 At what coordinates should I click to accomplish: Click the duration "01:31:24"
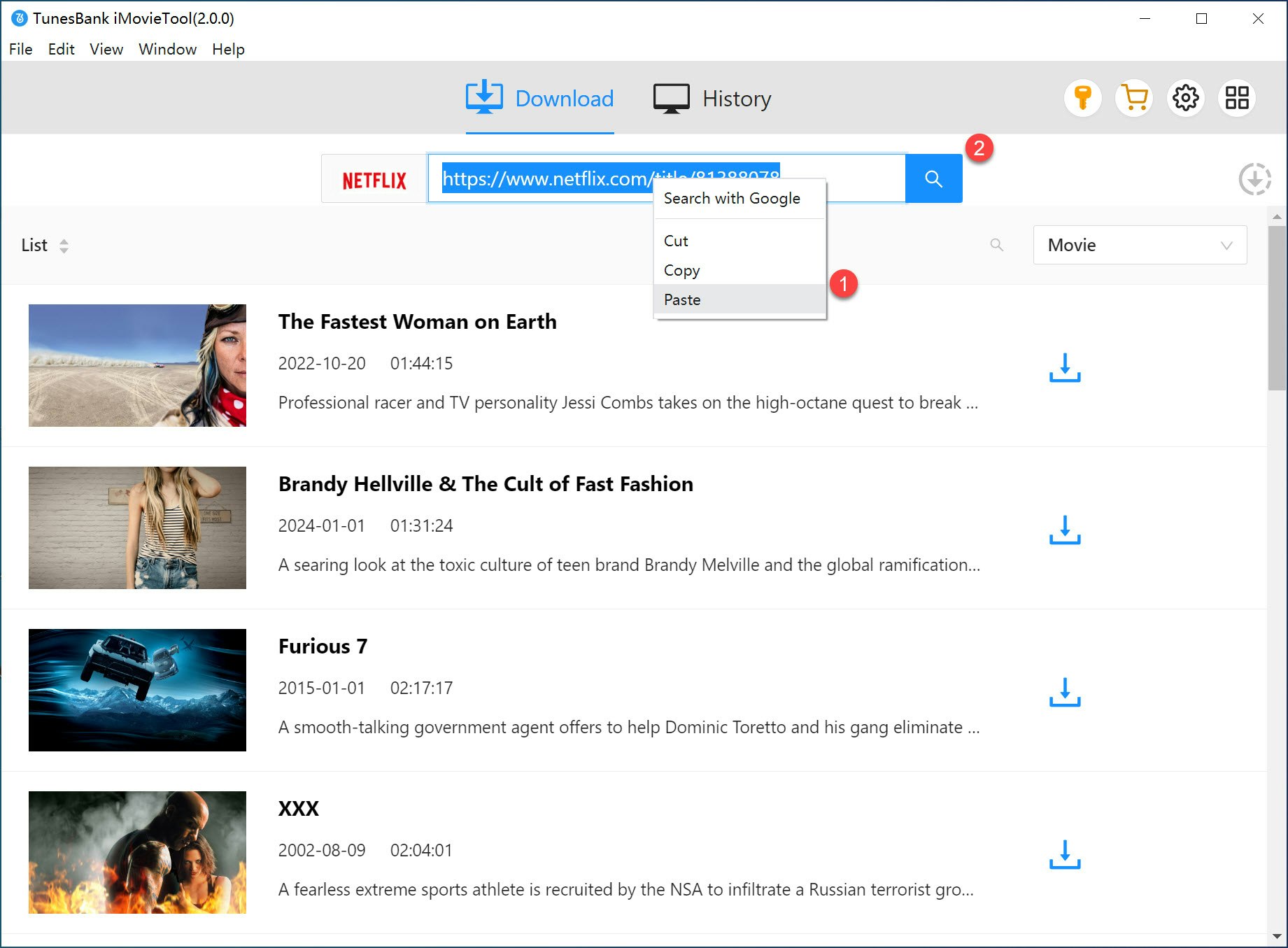click(x=422, y=525)
